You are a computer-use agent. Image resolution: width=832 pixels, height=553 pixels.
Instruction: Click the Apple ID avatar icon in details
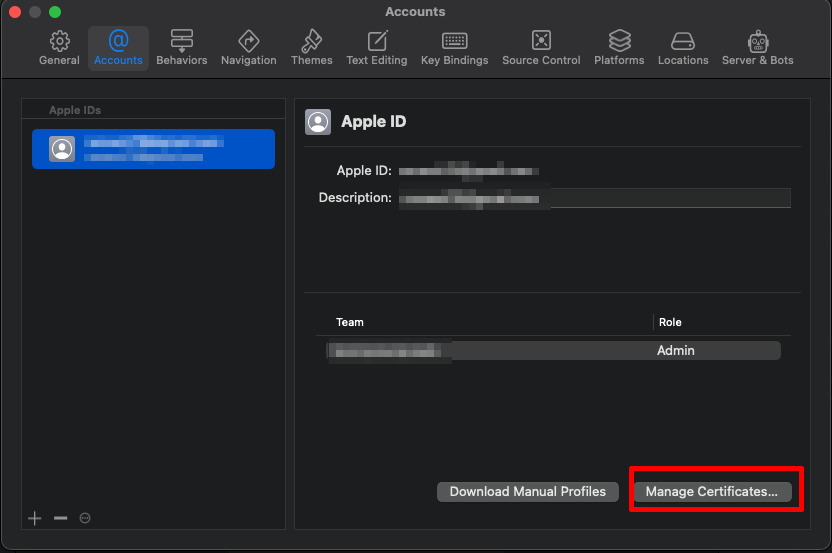[318, 122]
